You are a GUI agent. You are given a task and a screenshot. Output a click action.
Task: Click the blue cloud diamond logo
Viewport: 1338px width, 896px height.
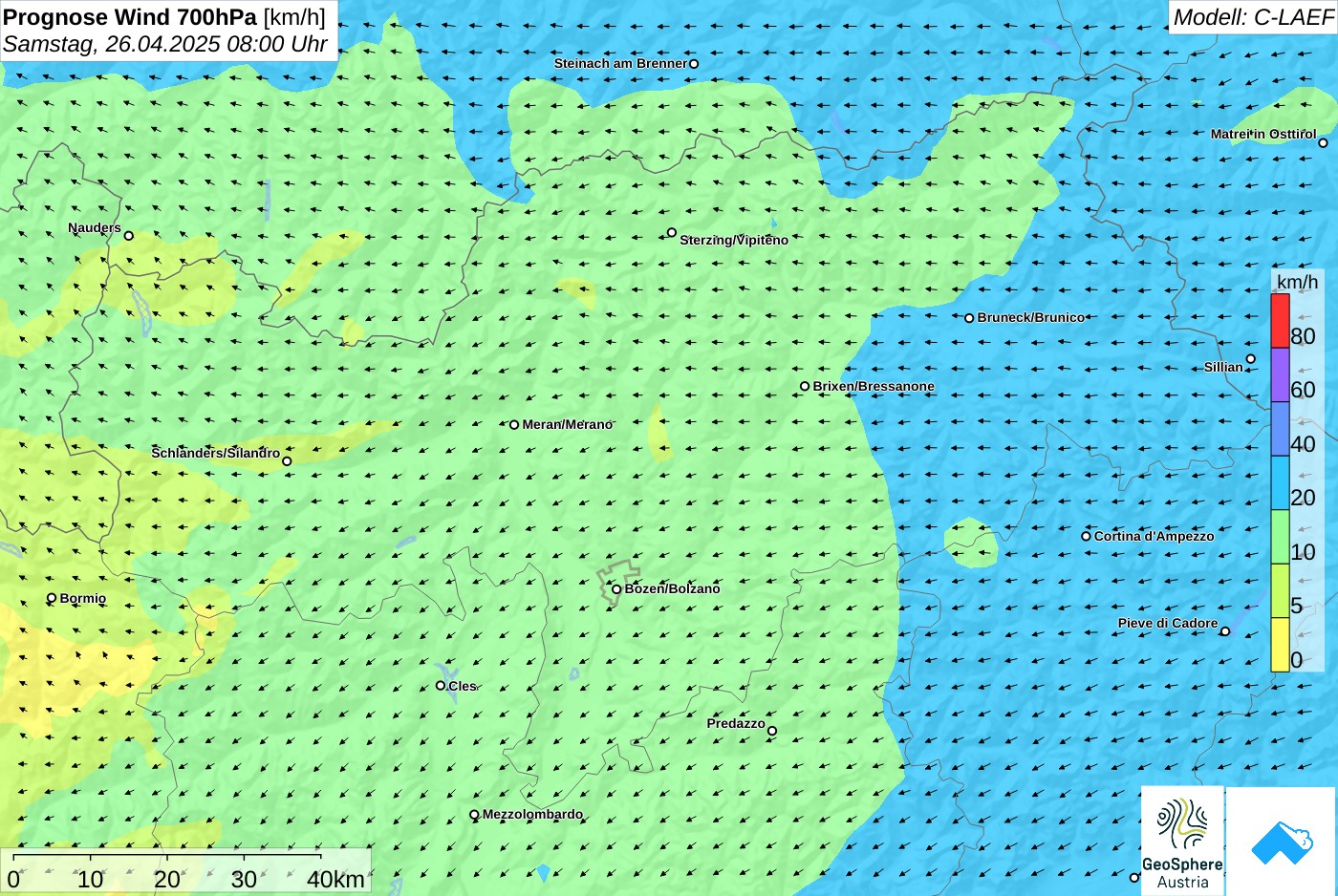tap(1282, 842)
